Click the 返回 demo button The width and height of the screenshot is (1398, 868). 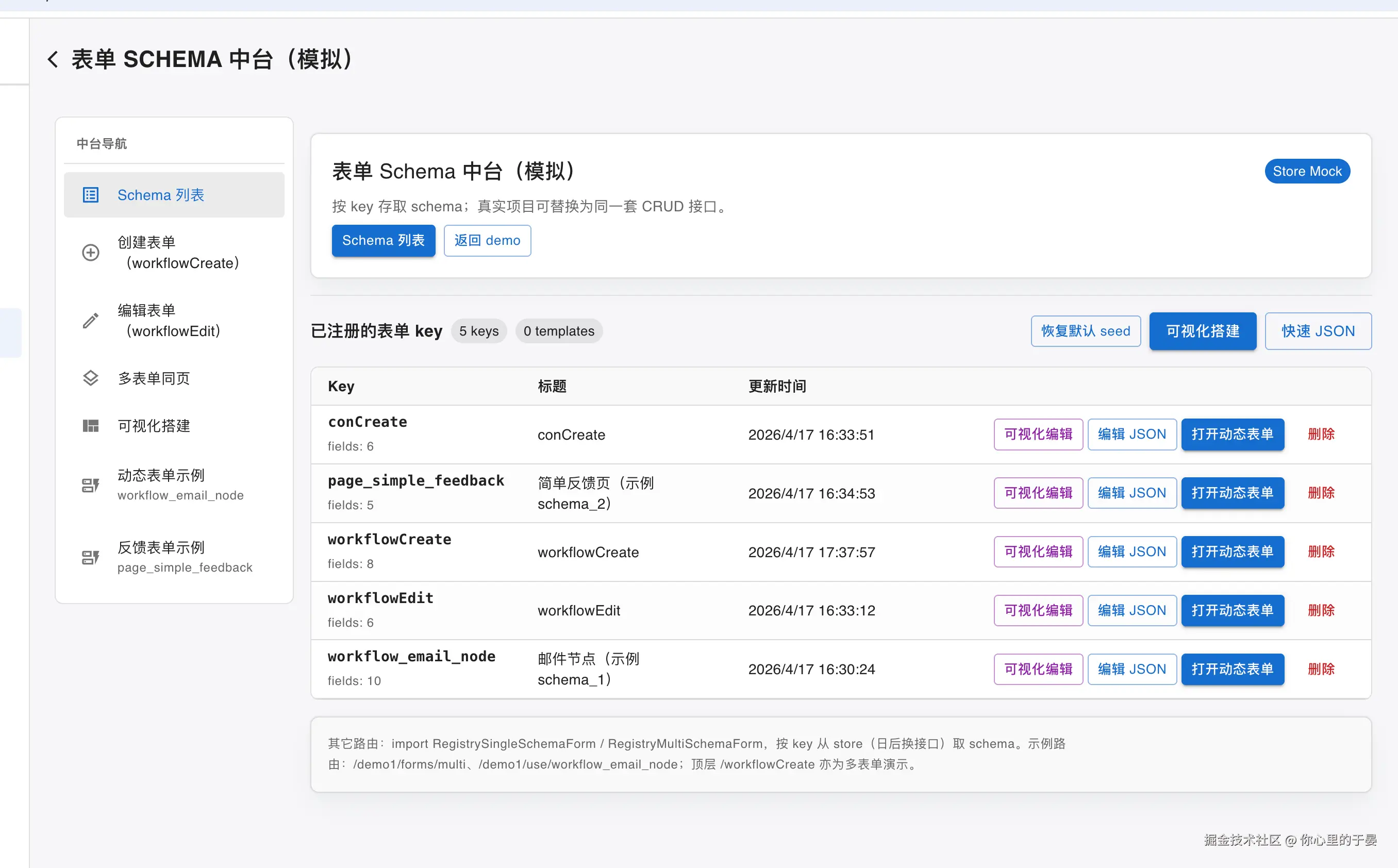pyautogui.click(x=488, y=241)
